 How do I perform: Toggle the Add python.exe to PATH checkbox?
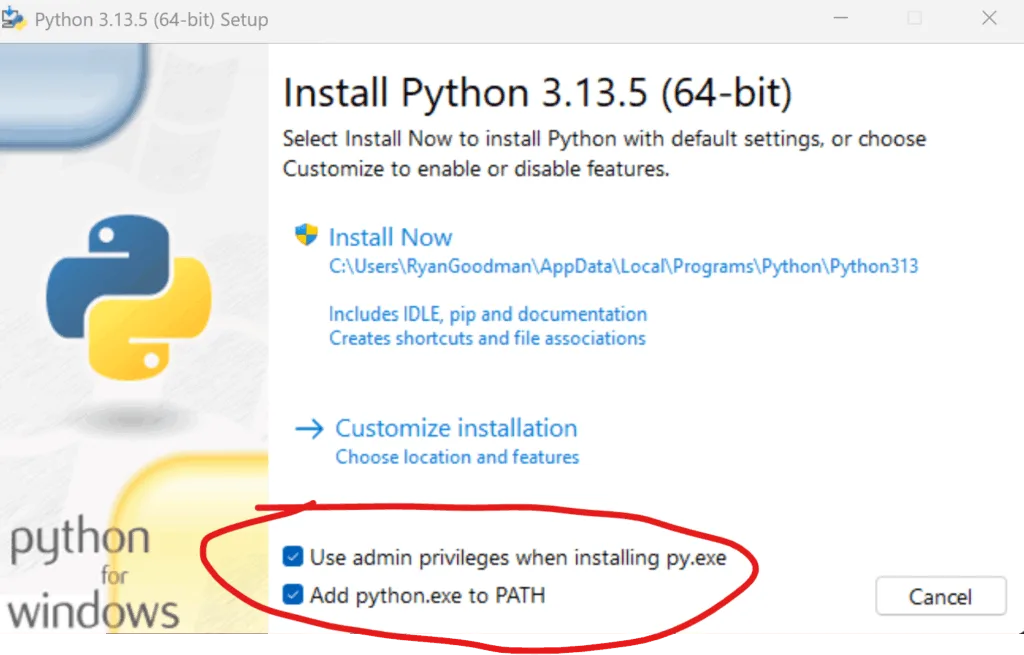tap(293, 594)
